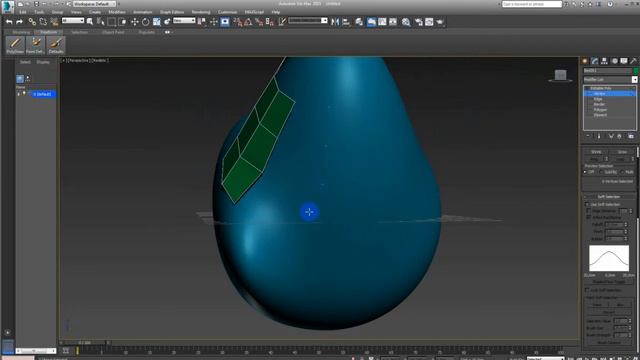Screen dimensions: 640x360
Task: Open the named selection sets dropdown
Action: 308,20
